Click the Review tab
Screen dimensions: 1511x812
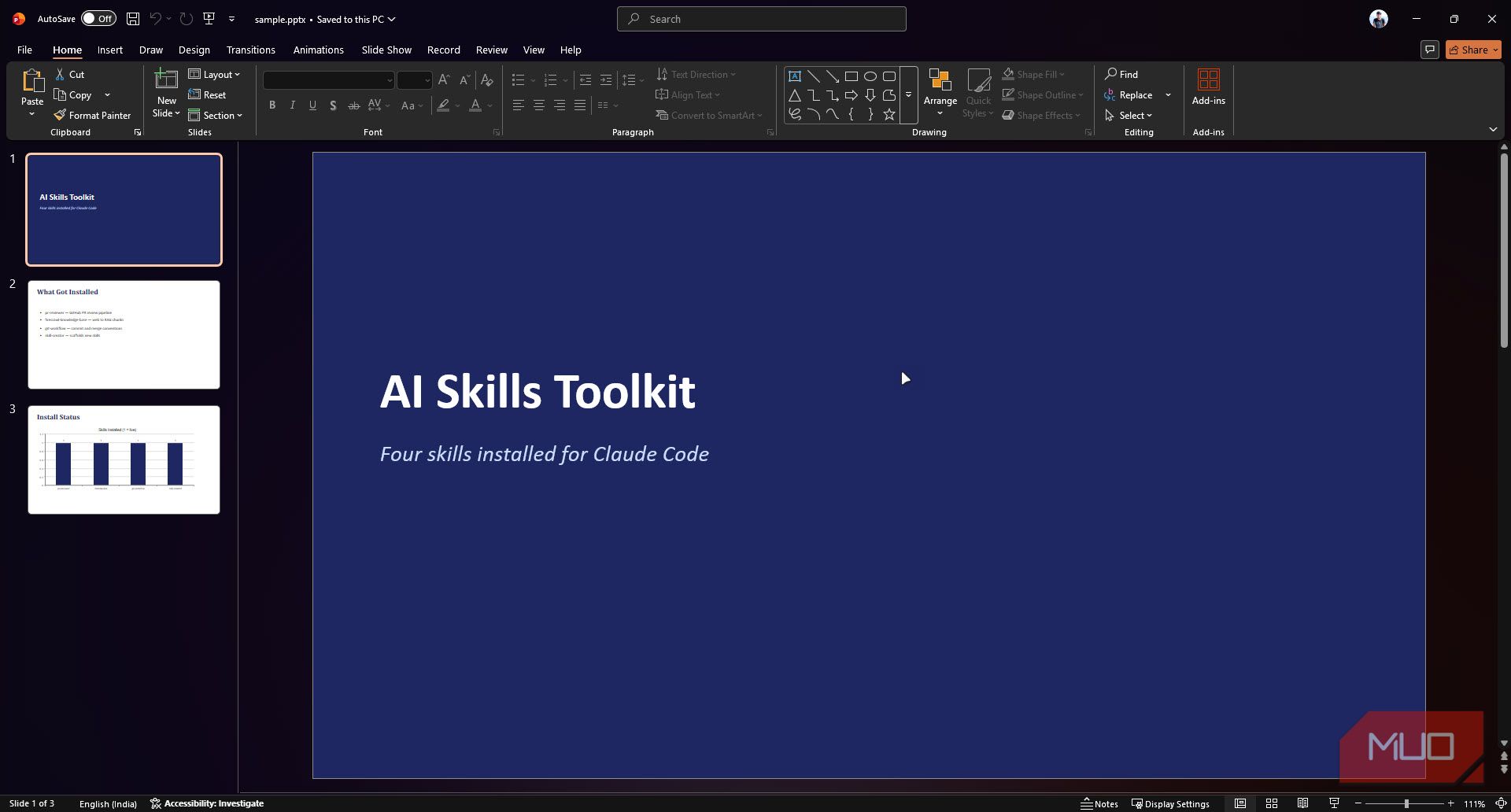pos(491,50)
